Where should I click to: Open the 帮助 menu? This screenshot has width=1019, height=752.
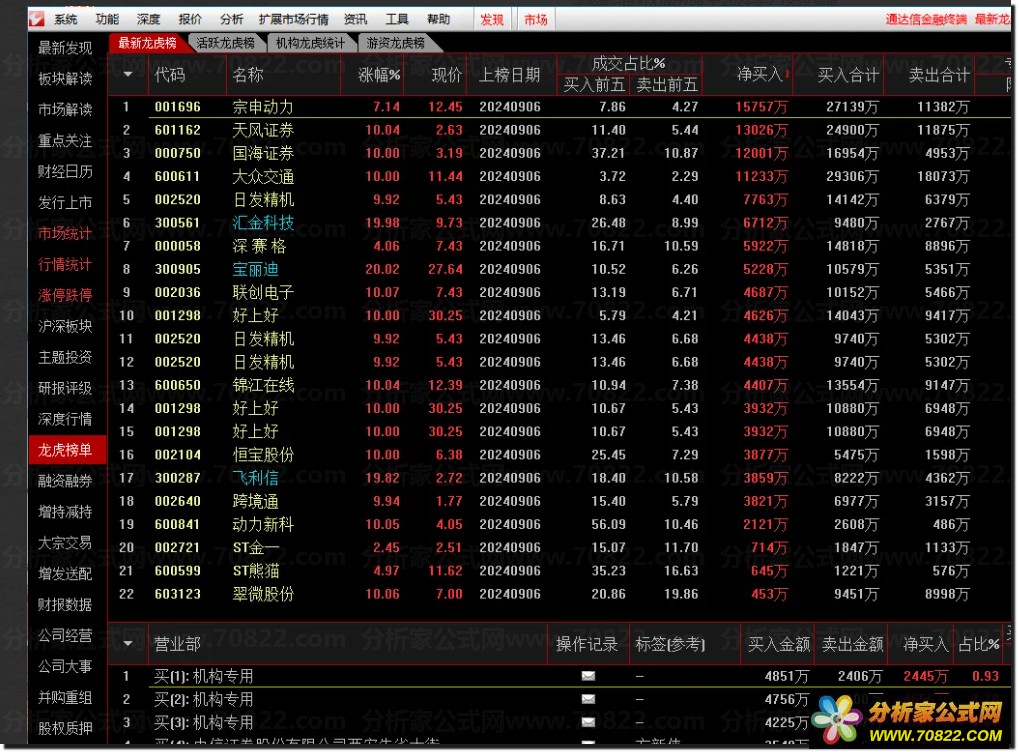point(439,19)
